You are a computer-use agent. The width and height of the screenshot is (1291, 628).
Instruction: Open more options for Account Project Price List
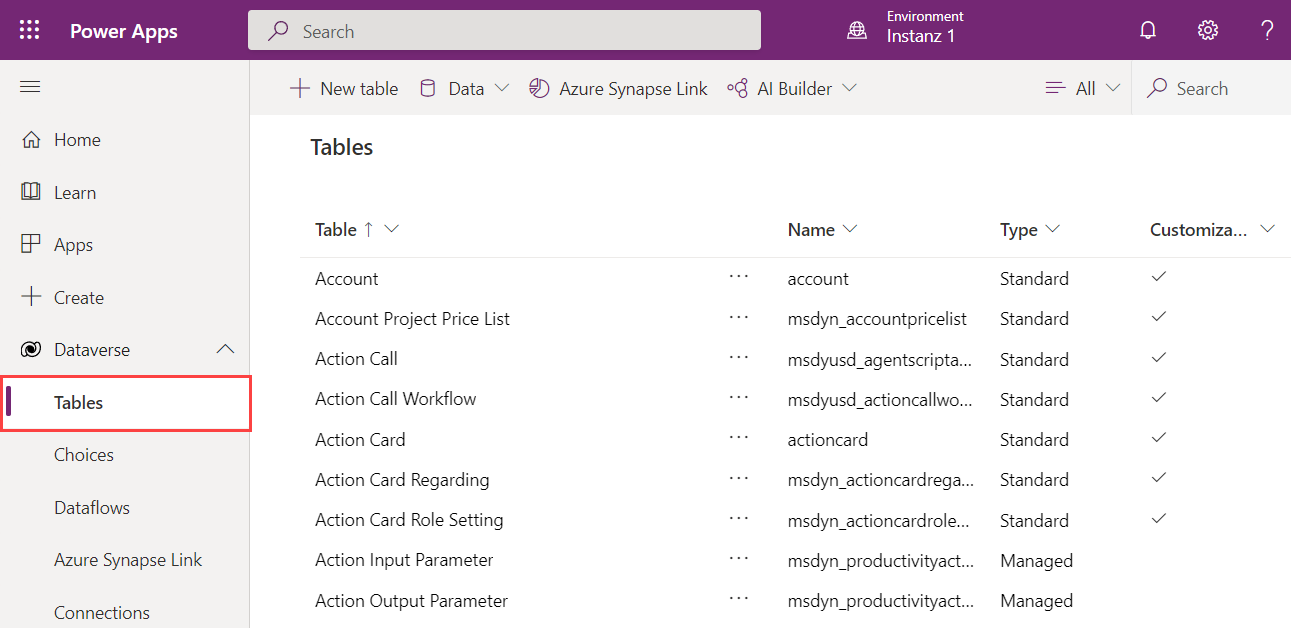pyautogui.click(x=739, y=318)
